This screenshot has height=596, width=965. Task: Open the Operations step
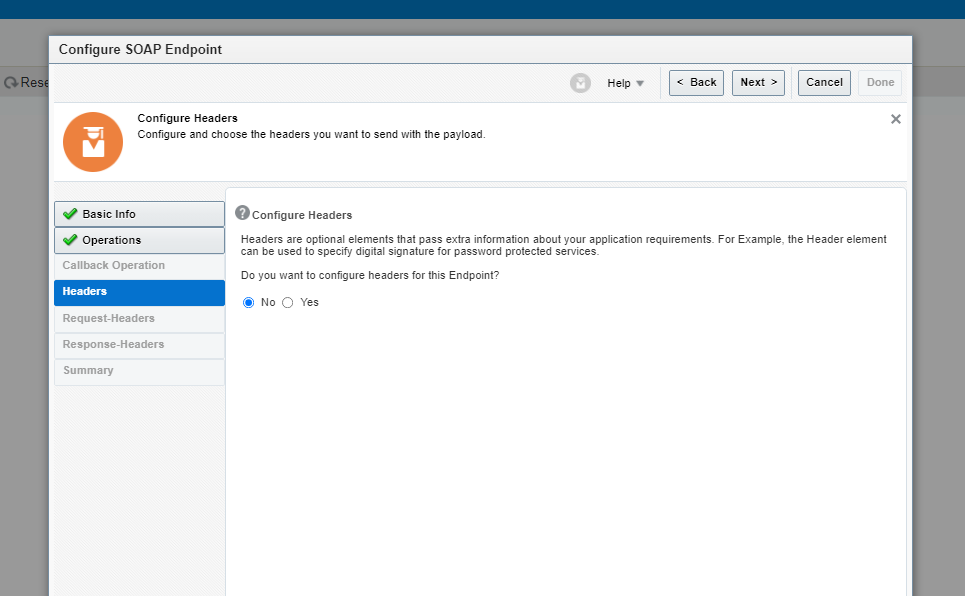pos(139,240)
